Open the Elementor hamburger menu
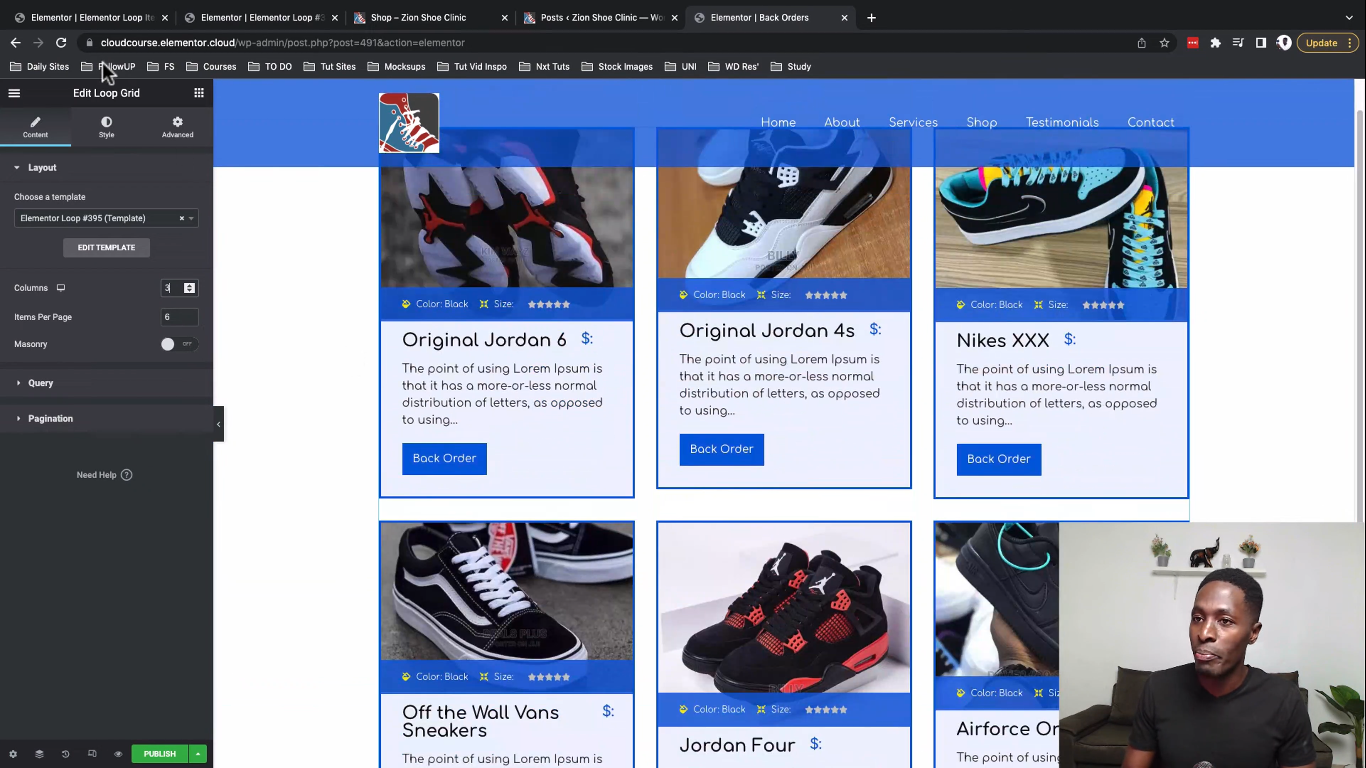1366x768 pixels. (14, 93)
